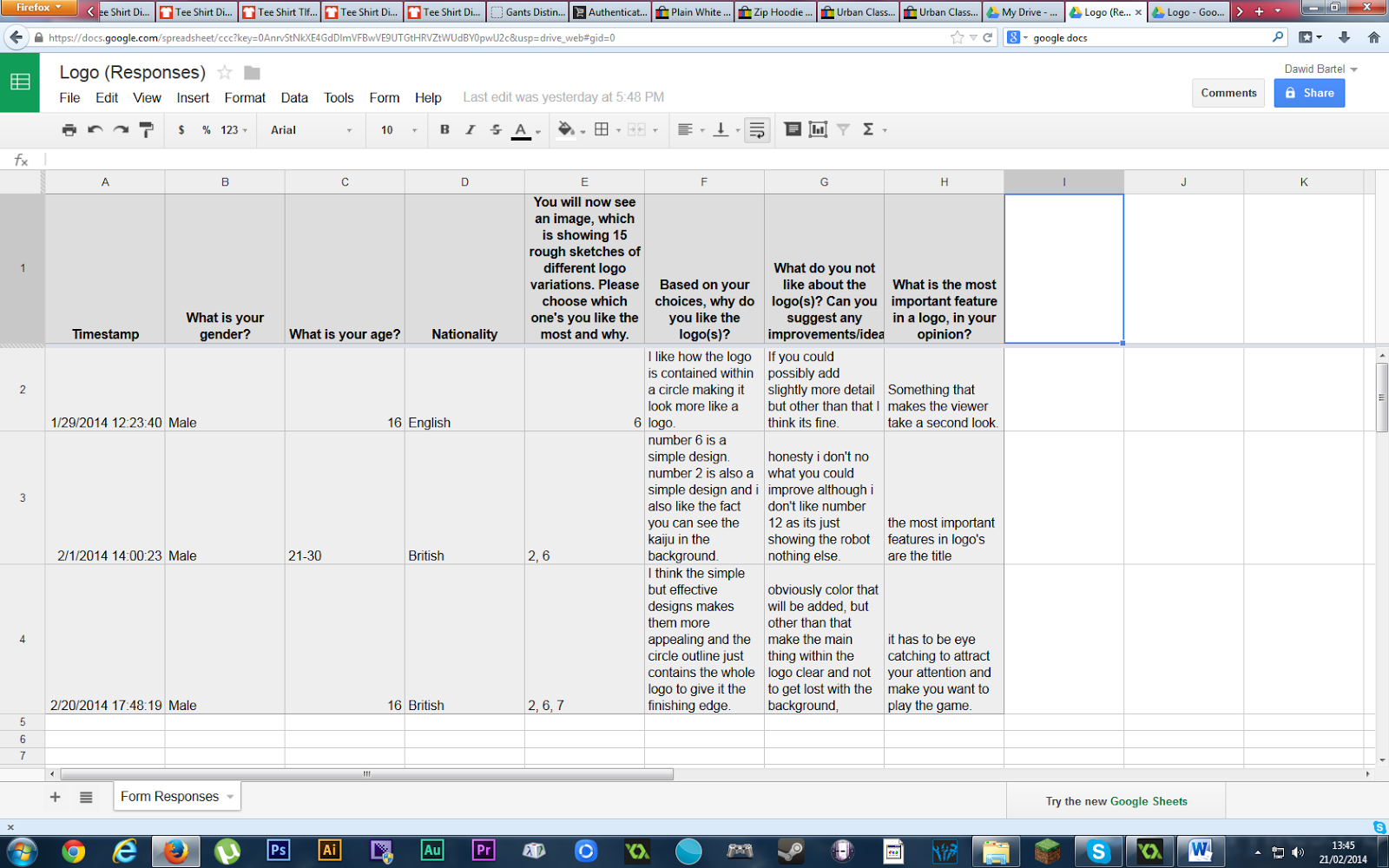The height and width of the screenshot is (868, 1389).
Task: Toggle wrap text button
Action: (757, 130)
